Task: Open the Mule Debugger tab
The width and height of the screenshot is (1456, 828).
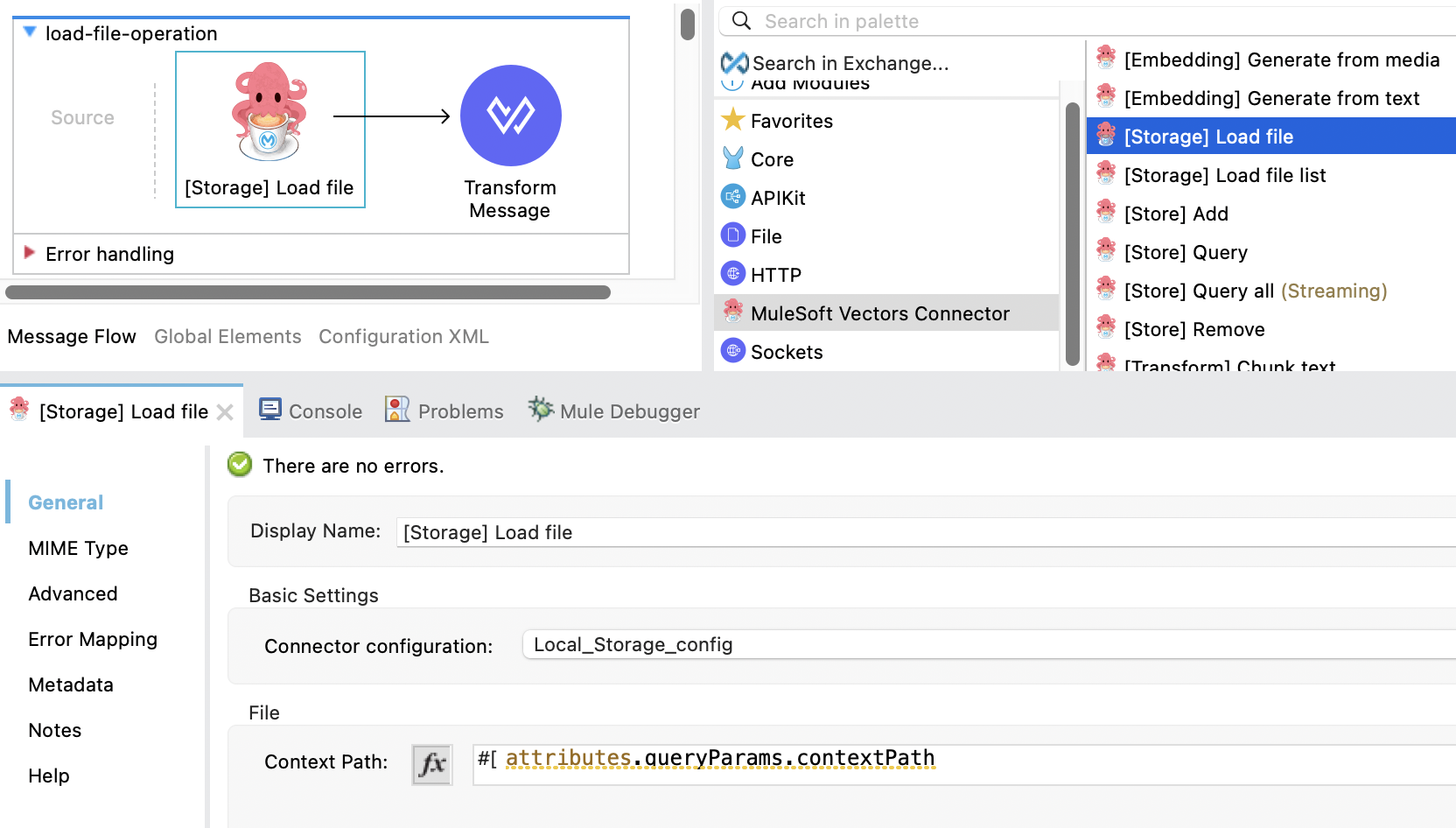Action: click(x=614, y=410)
